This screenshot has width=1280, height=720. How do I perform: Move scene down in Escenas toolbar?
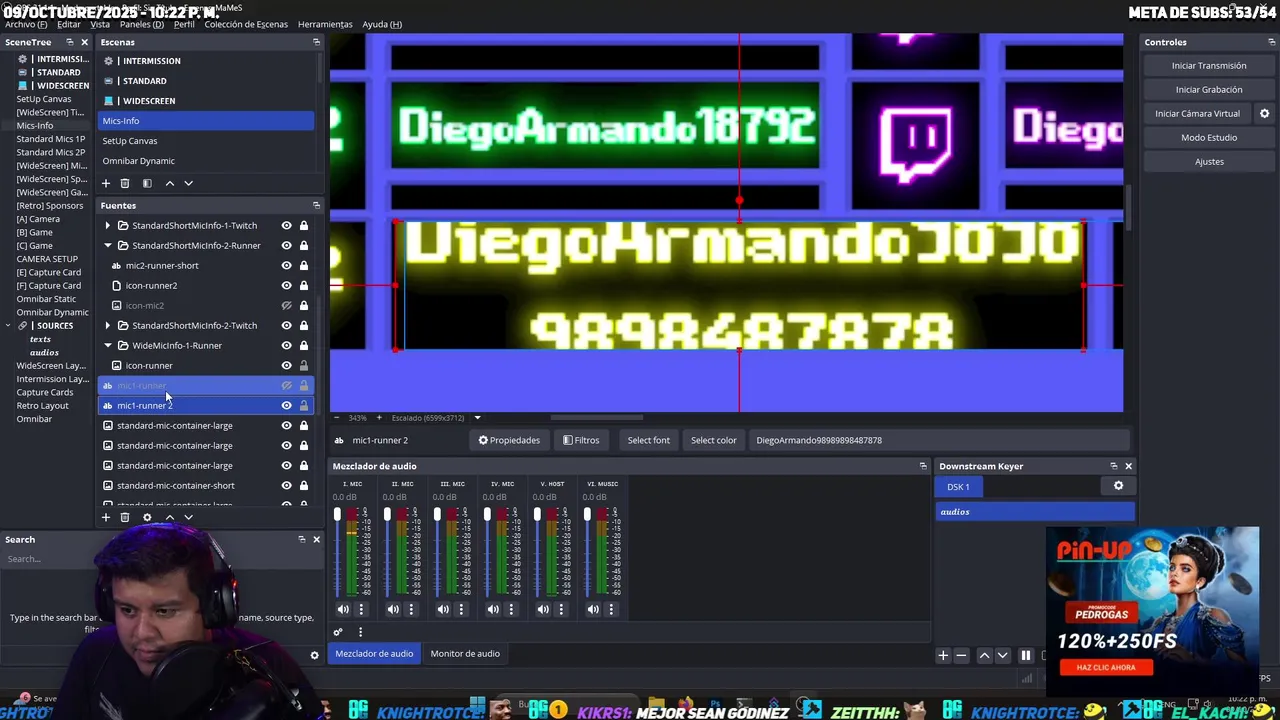(x=188, y=183)
